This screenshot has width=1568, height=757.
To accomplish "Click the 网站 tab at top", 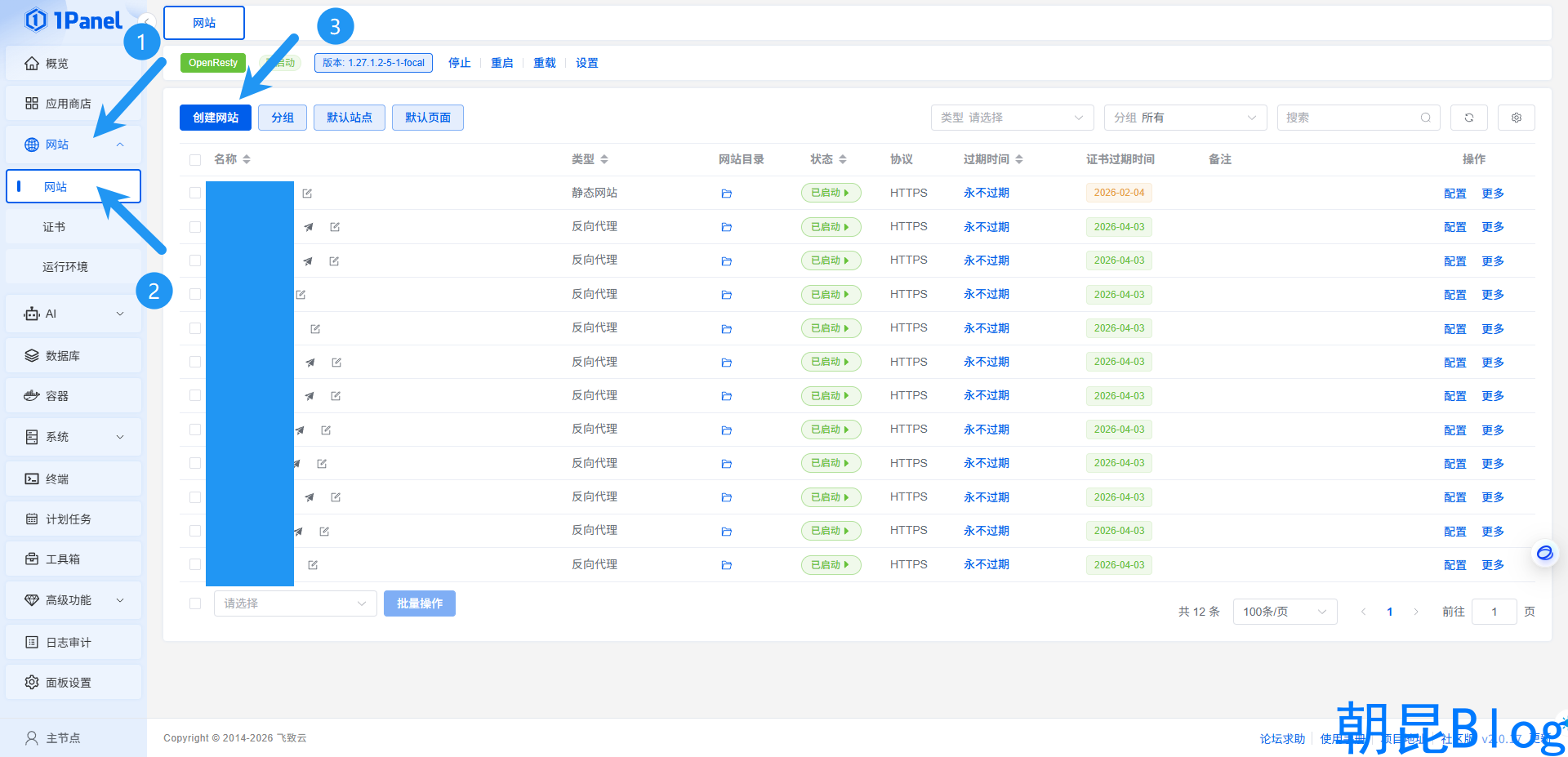I will point(204,23).
